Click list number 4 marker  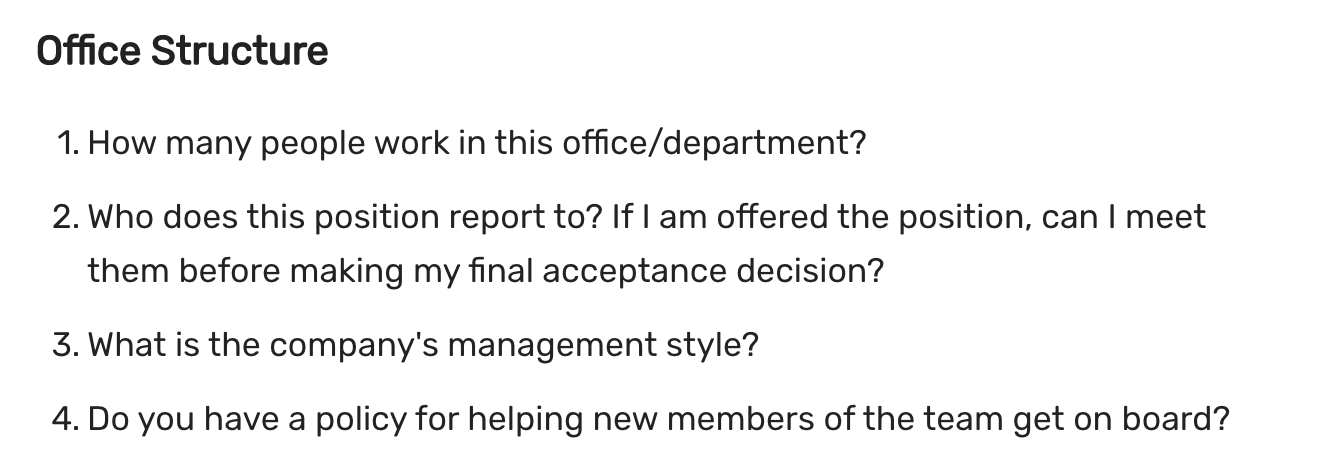[x=66, y=420]
